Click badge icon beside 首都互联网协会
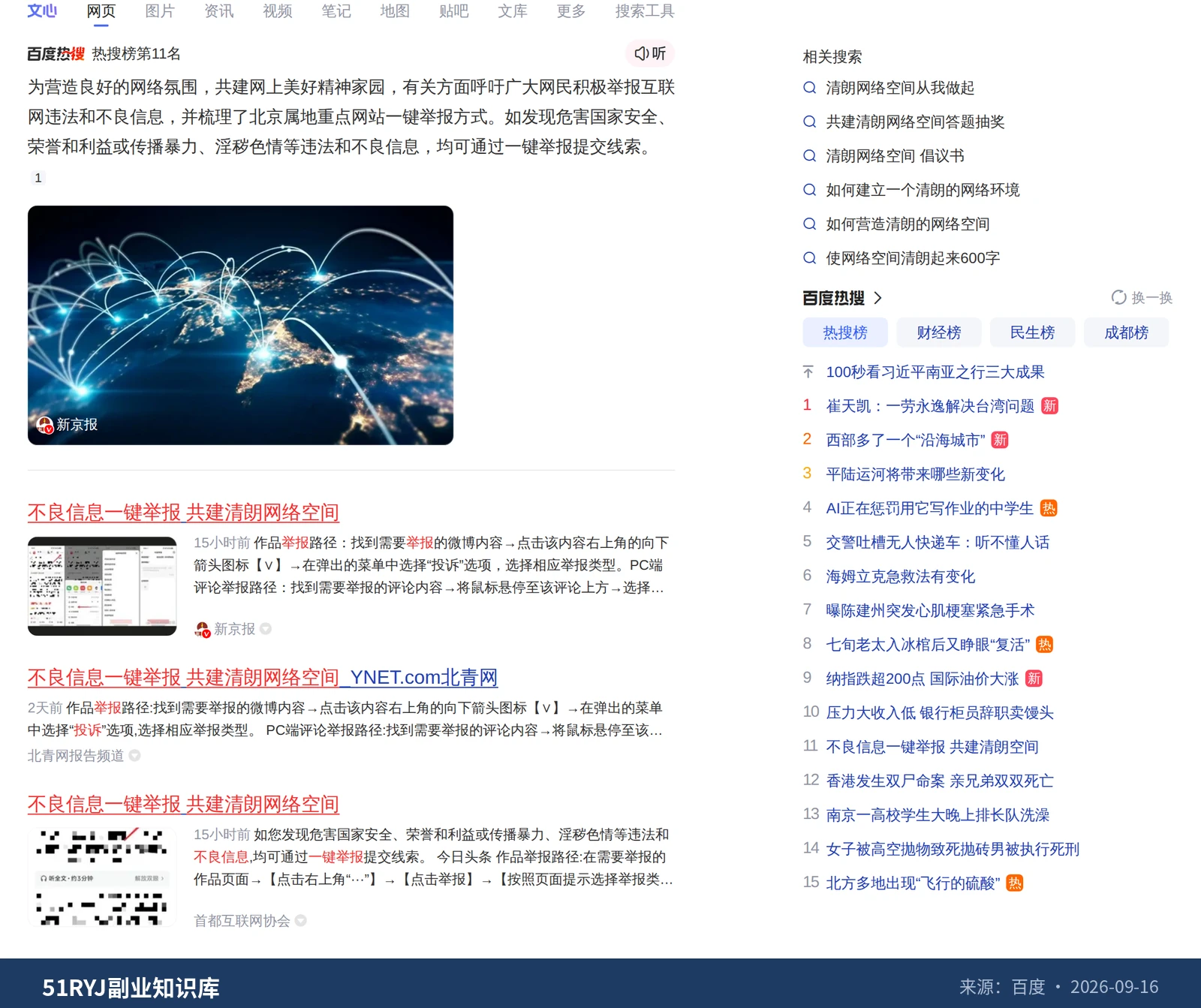The image size is (1201, 1008). [300, 920]
